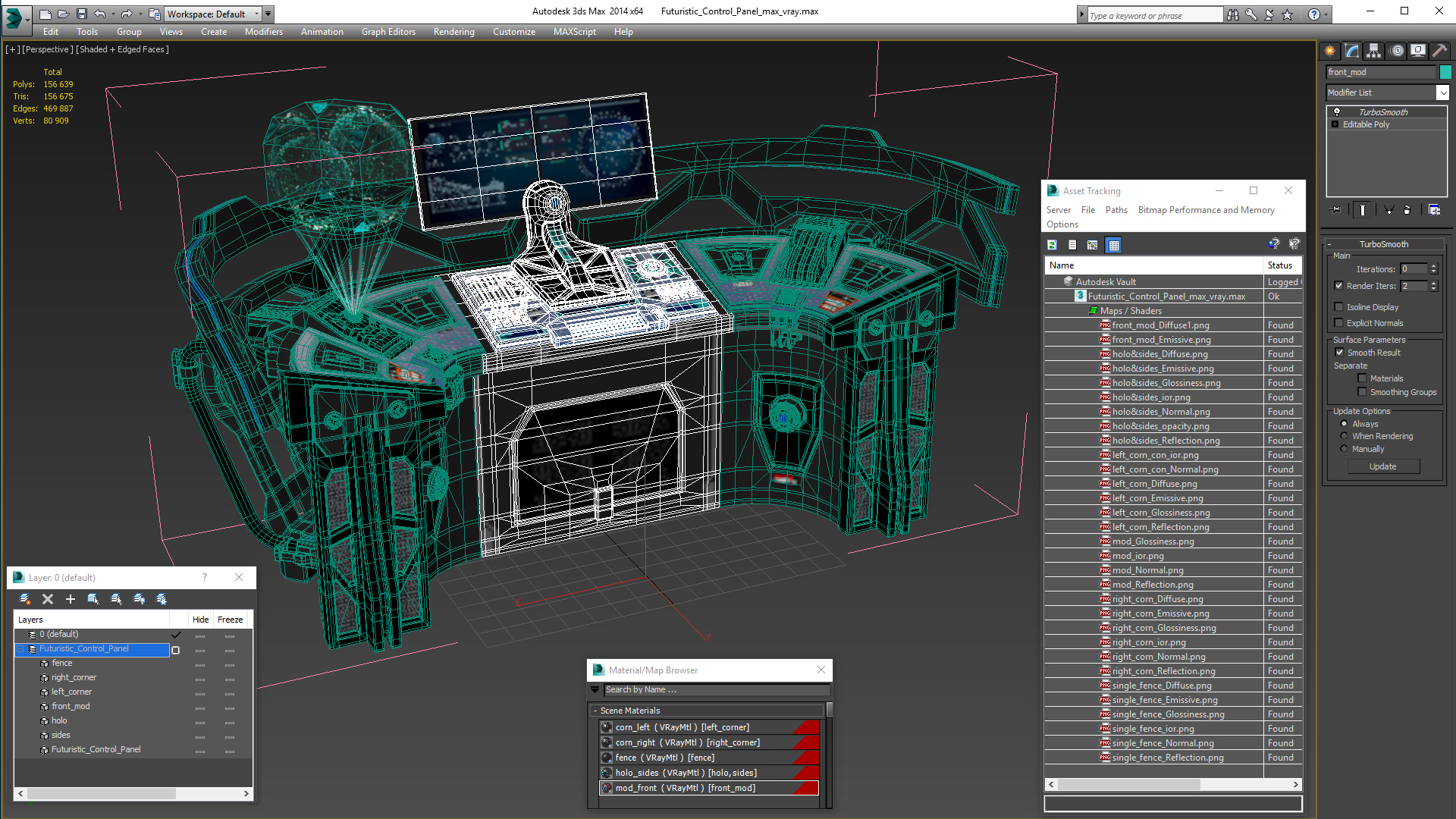Select When Rendering update radio button

click(x=1344, y=436)
